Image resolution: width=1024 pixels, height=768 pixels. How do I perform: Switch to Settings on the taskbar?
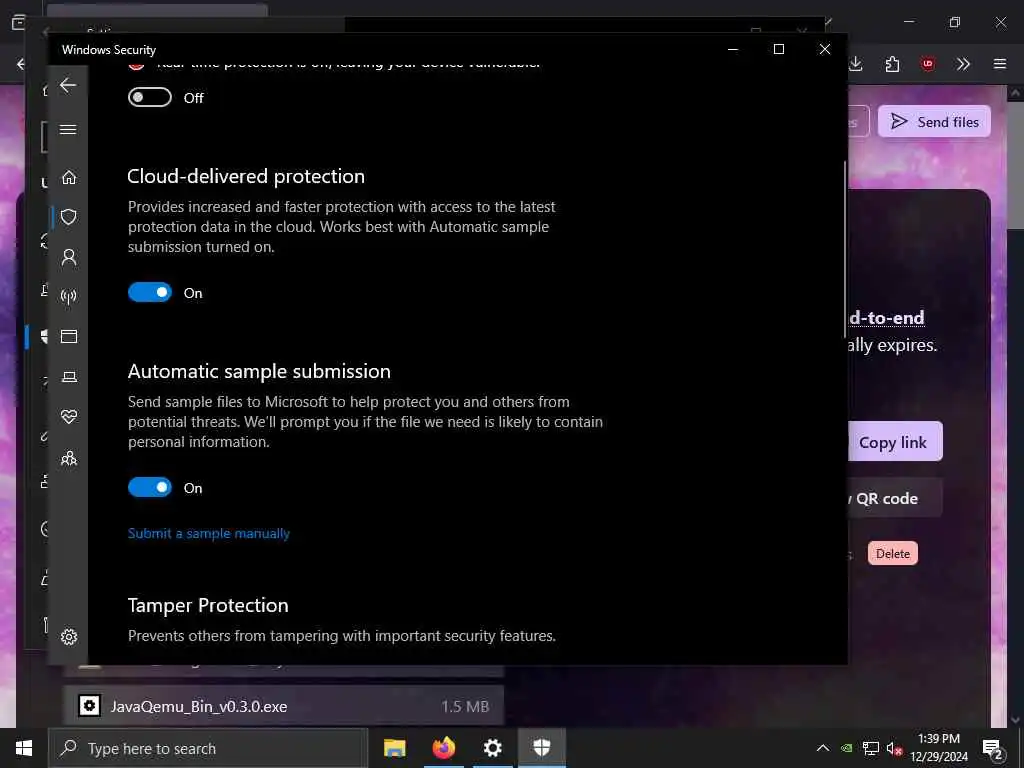492,748
